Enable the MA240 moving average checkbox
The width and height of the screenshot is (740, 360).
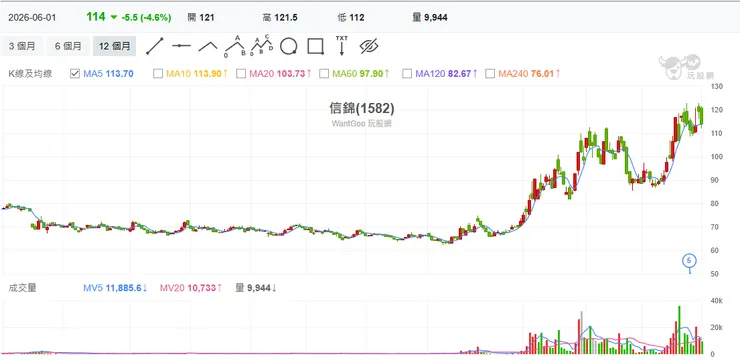coord(490,74)
